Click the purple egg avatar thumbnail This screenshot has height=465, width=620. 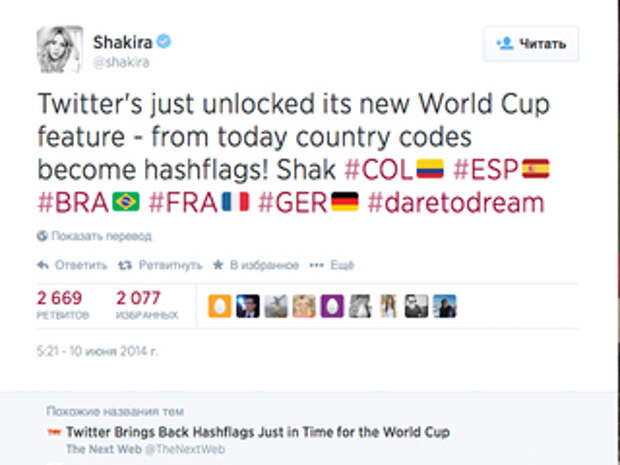pos(332,306)
